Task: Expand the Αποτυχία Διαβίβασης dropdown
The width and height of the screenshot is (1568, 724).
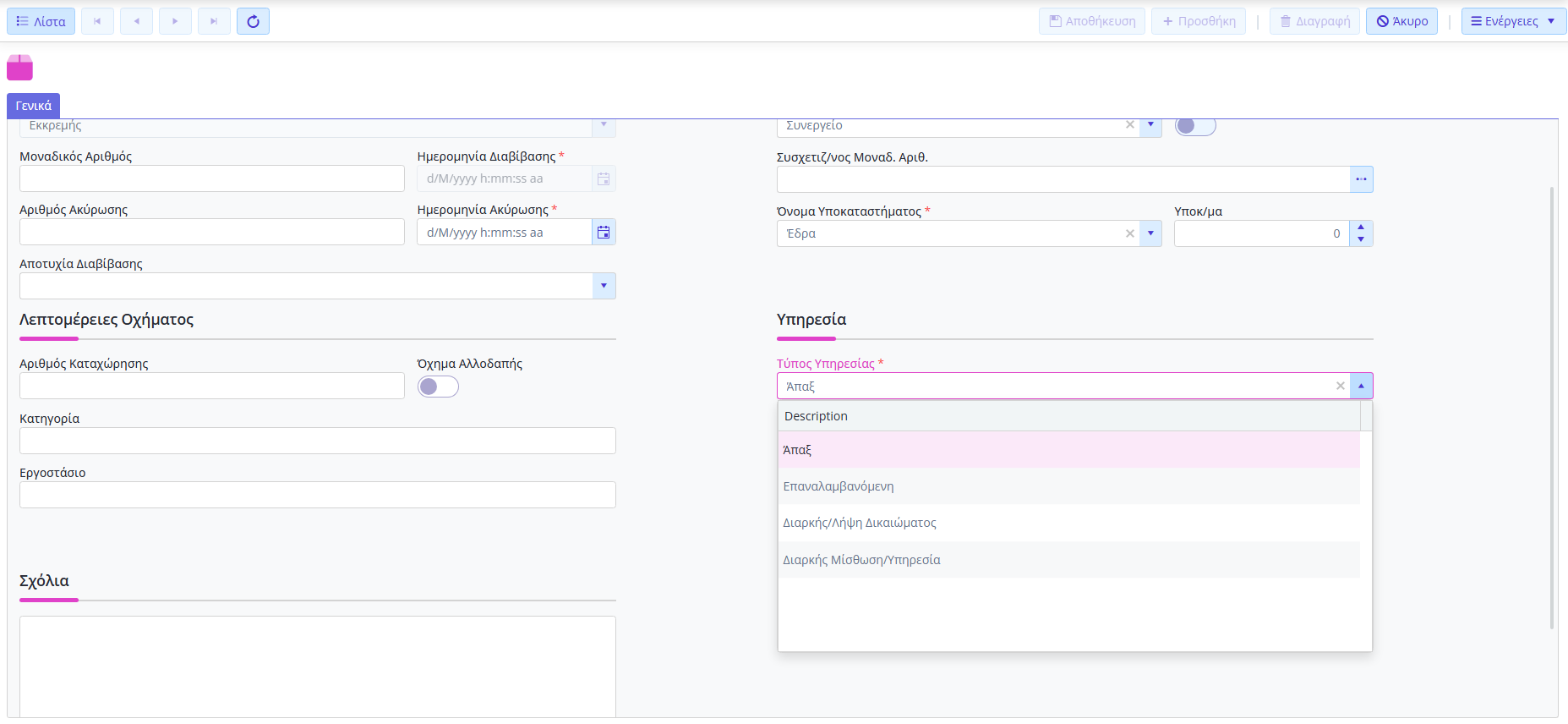Action: pos(604,286)
